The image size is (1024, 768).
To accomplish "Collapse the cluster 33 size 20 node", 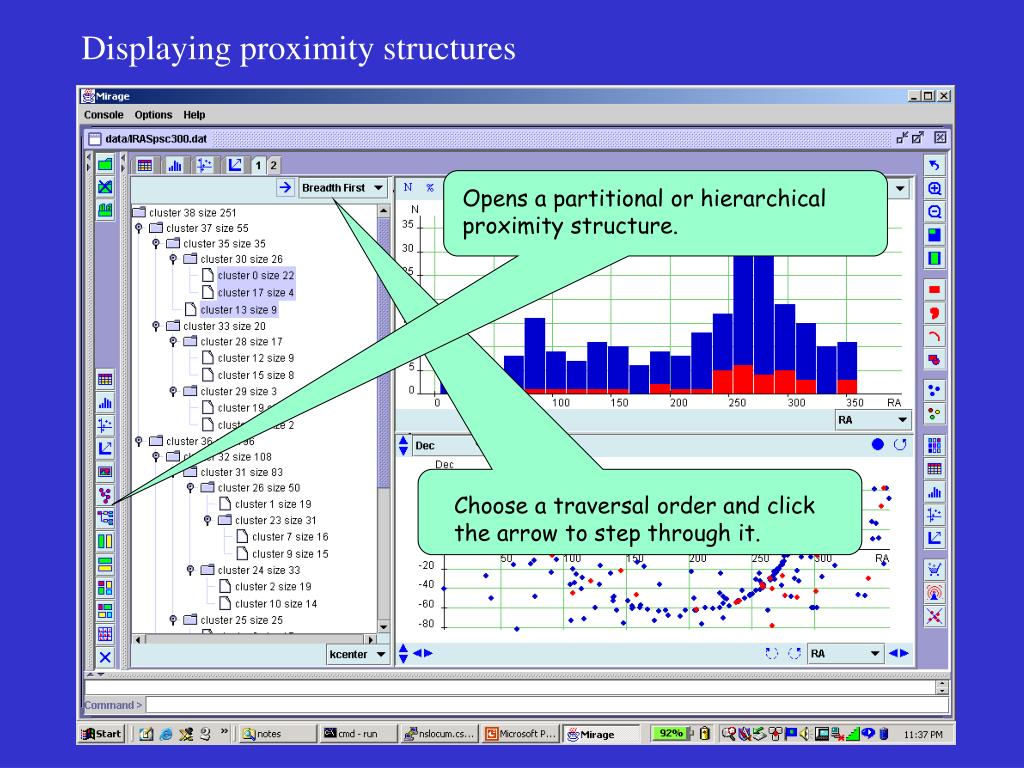I will 155,326.
